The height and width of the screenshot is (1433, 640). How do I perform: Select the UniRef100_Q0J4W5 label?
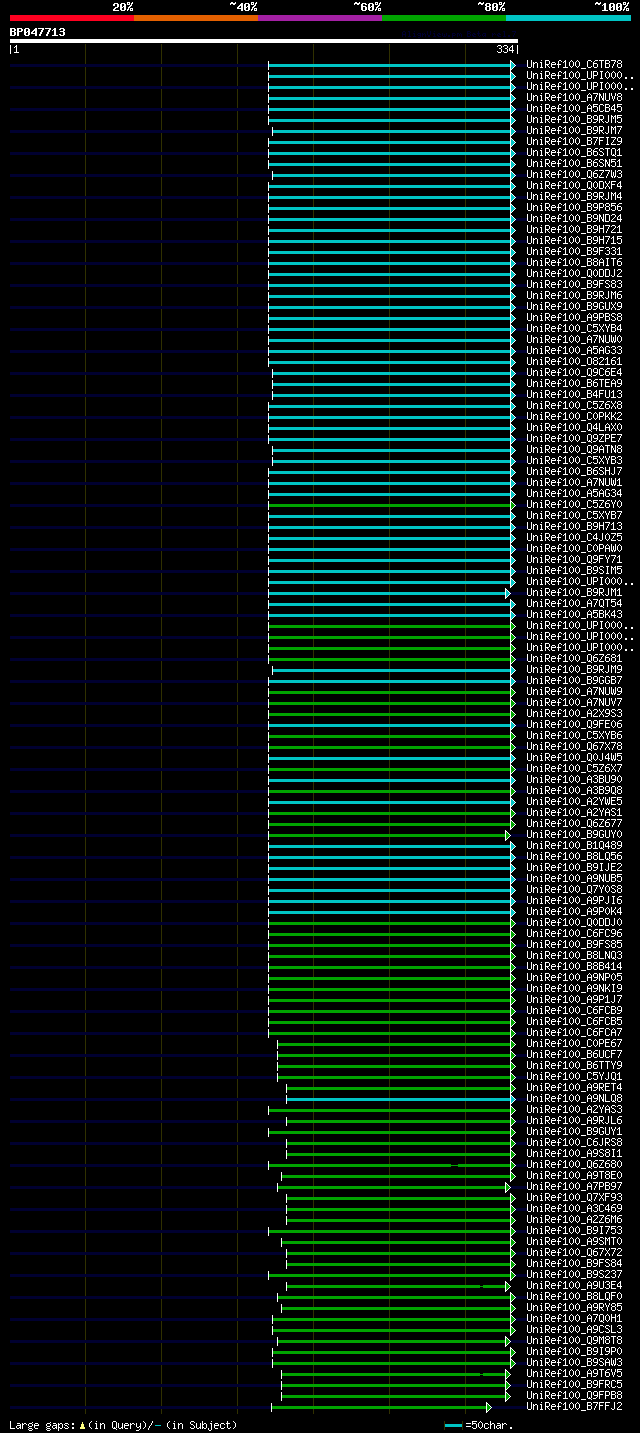575,758
